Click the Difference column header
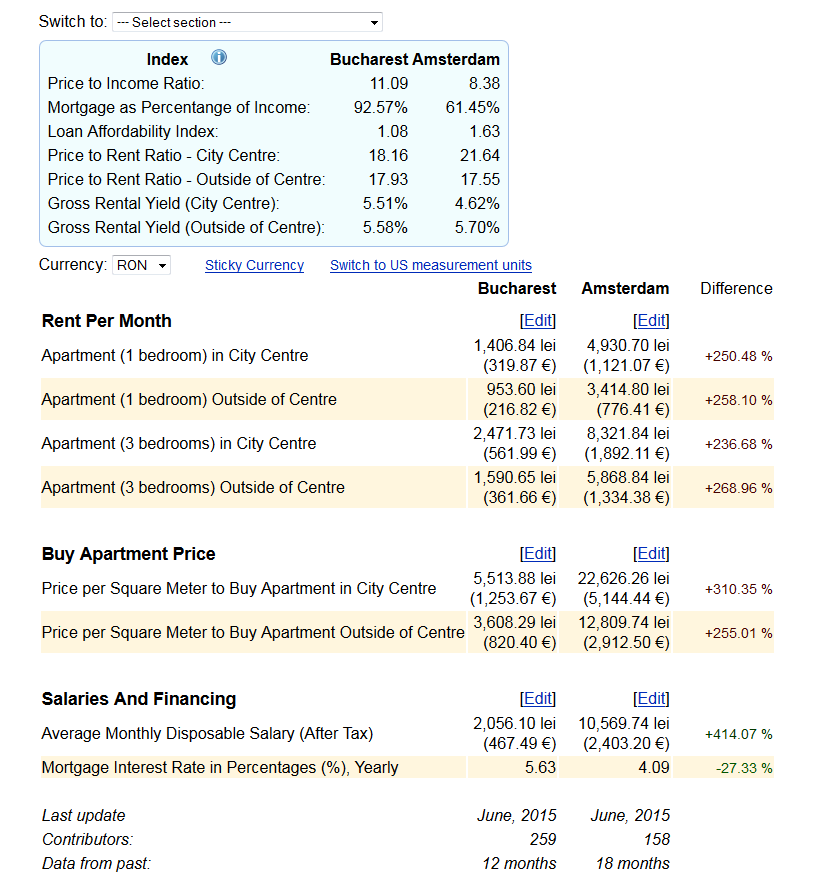This screenshot has width=815, height=874. click(x=736, y=289)
